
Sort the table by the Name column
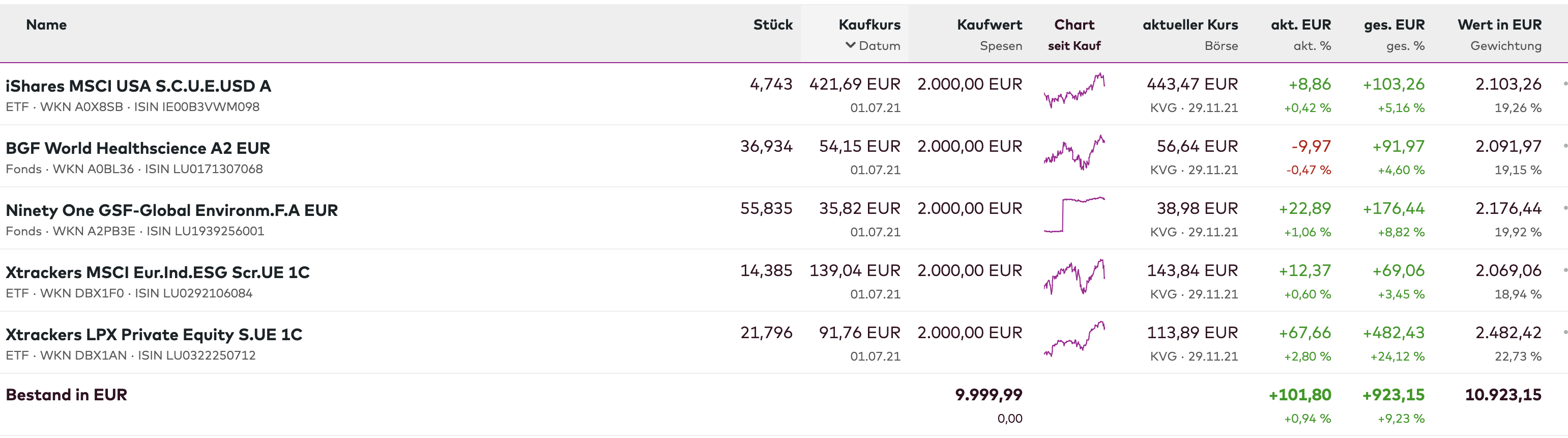(46, 25)
